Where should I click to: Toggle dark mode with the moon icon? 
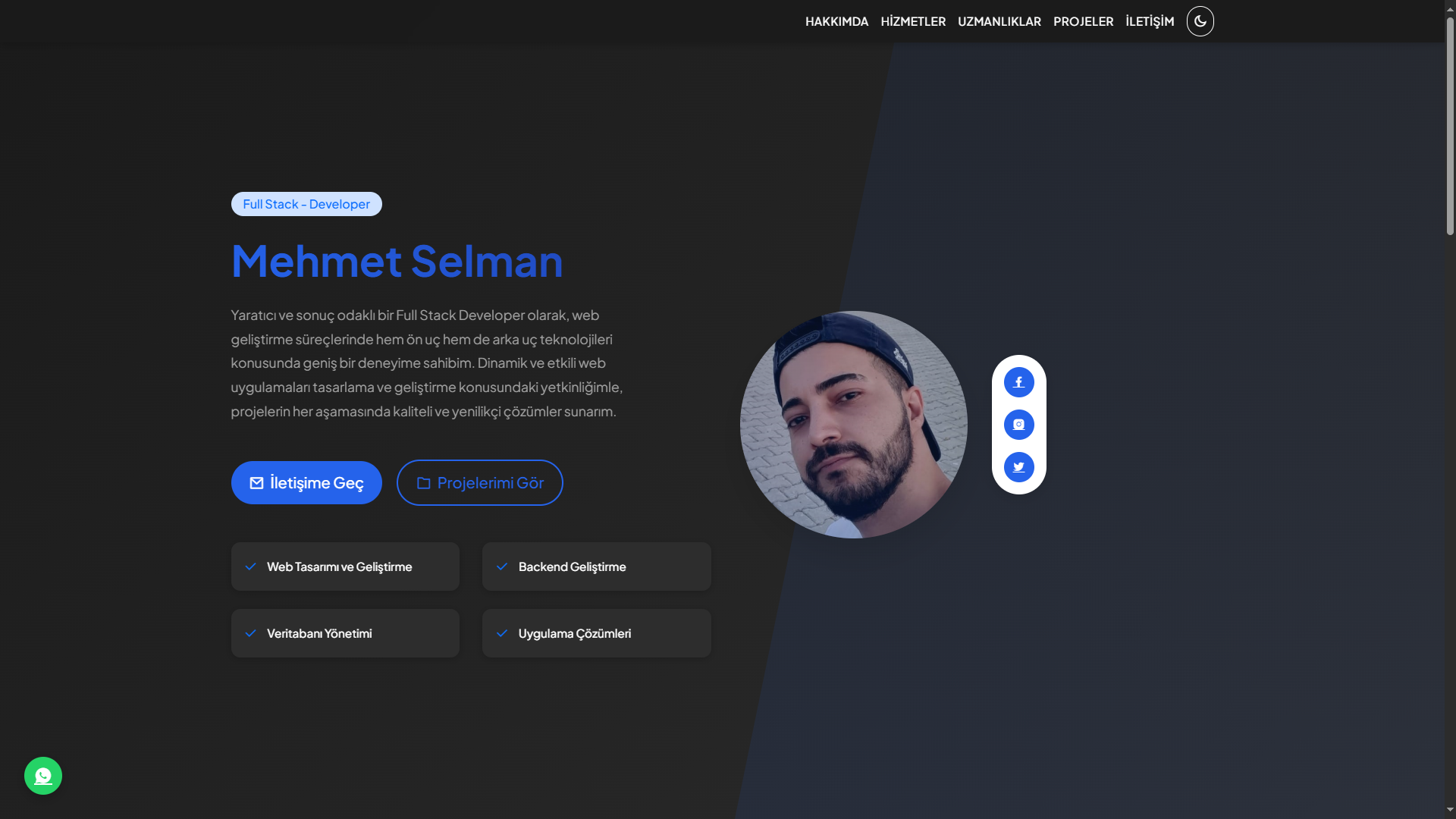pyautogui.click(x=1200, y=21)
